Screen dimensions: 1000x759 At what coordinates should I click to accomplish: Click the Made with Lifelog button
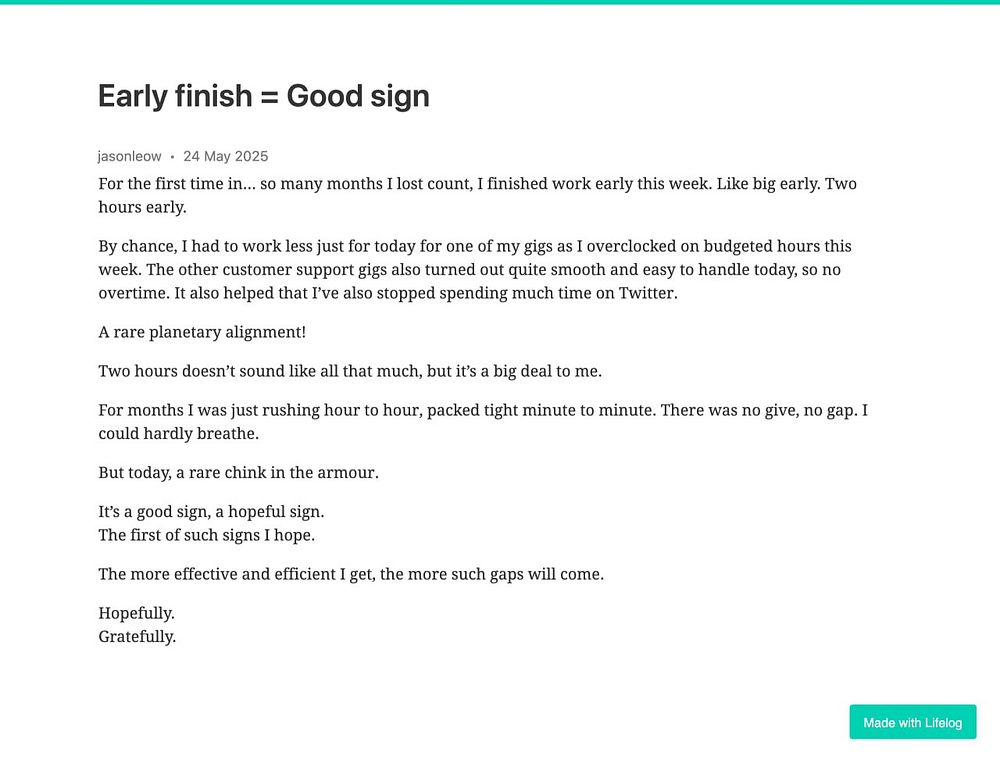[912, 722]
